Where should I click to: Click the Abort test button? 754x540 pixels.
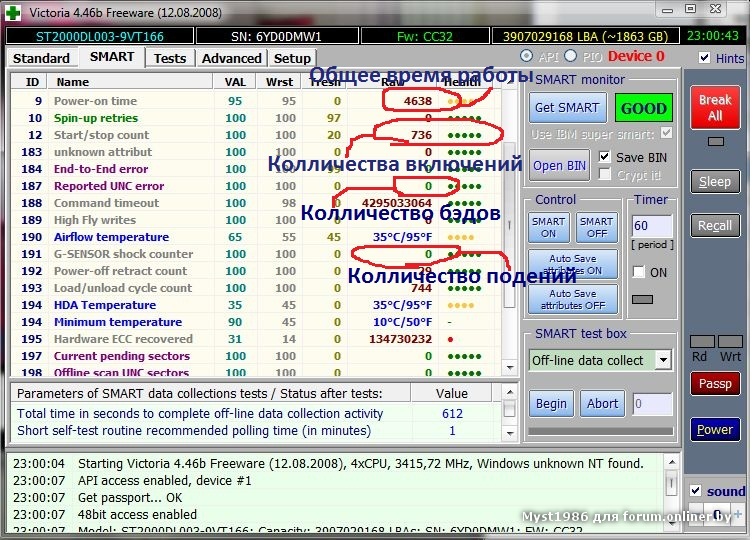[x=602, y=403]
